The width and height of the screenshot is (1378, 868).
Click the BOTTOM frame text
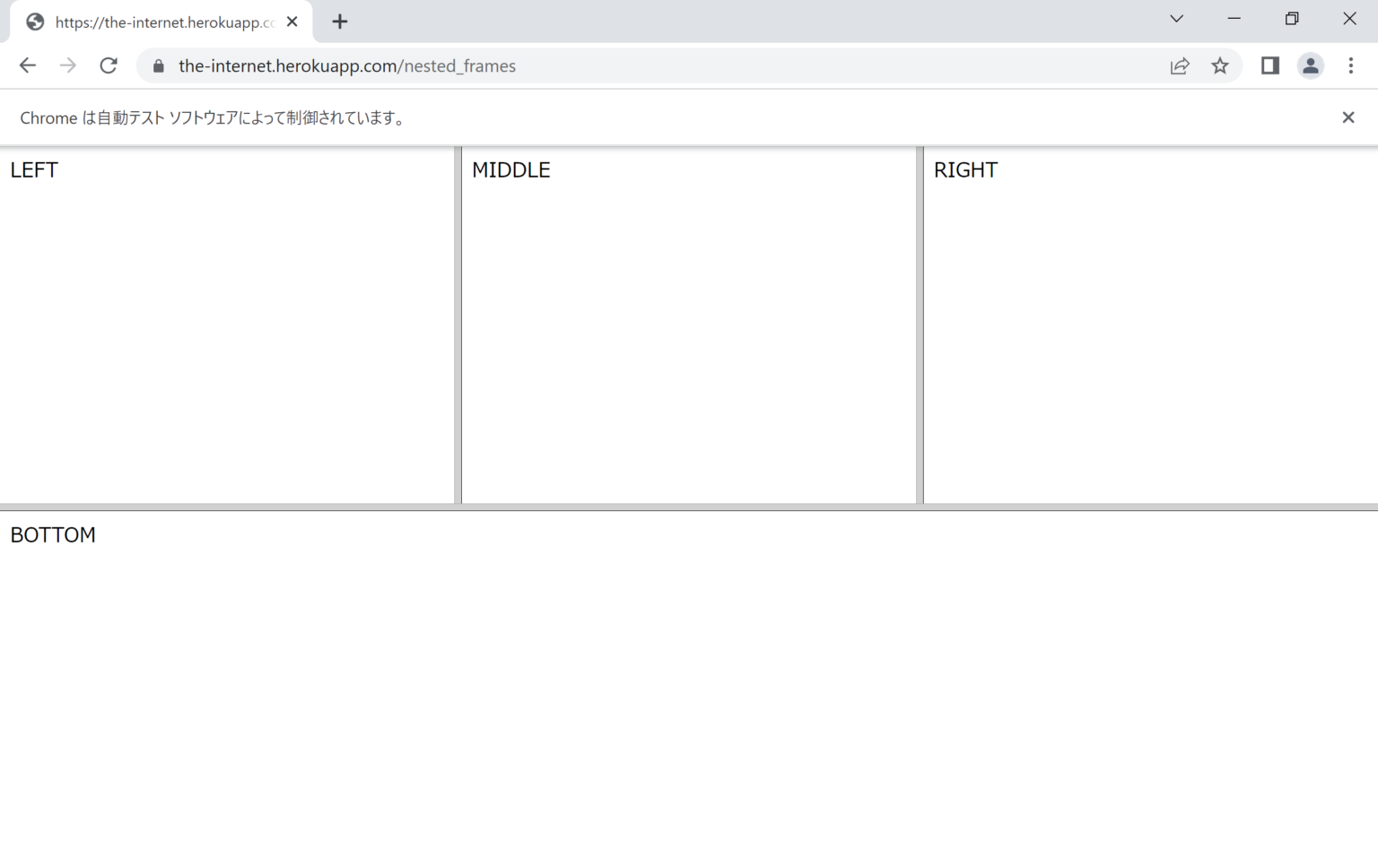pyautogui.click(x=53, y=535)
